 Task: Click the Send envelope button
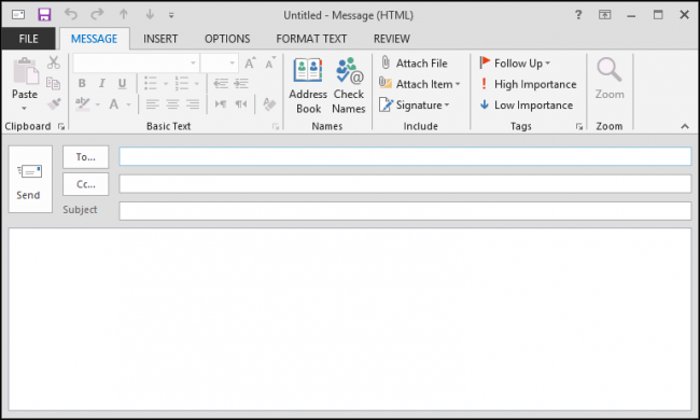[30, 179]
